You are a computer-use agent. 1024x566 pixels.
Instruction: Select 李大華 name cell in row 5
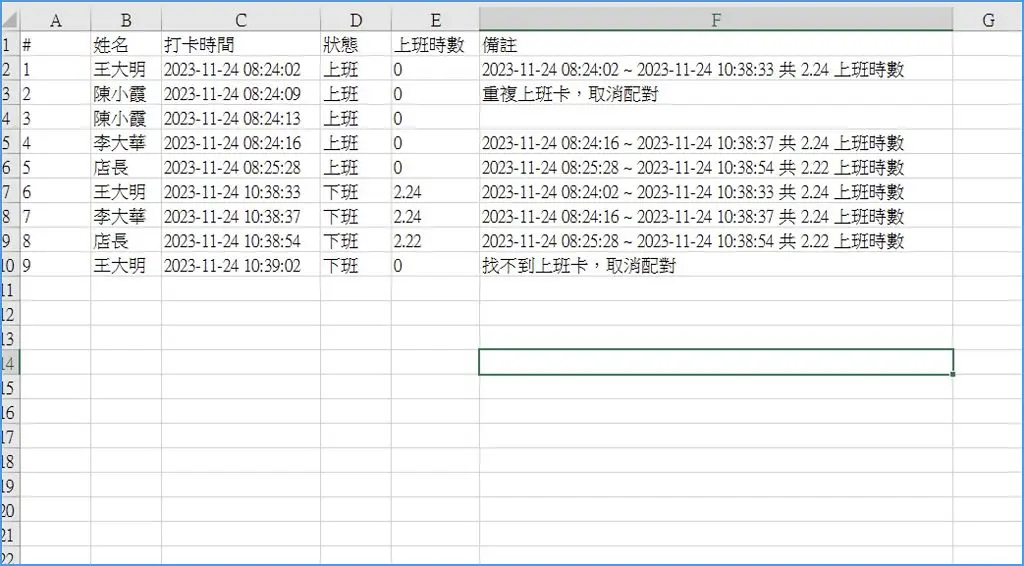pos(125,143)
